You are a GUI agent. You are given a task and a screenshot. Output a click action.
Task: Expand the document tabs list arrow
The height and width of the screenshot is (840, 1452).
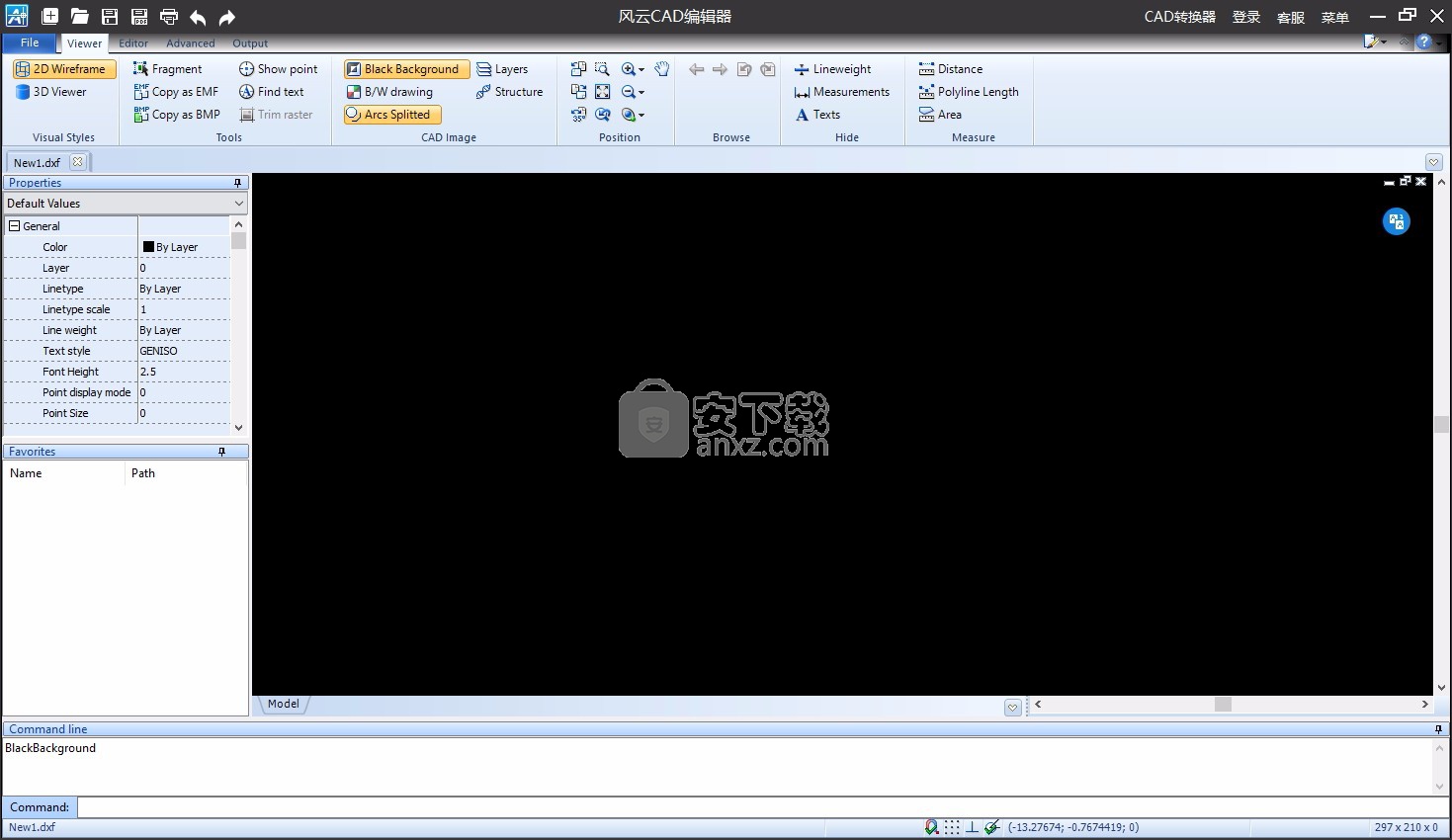click(1433, 162)
